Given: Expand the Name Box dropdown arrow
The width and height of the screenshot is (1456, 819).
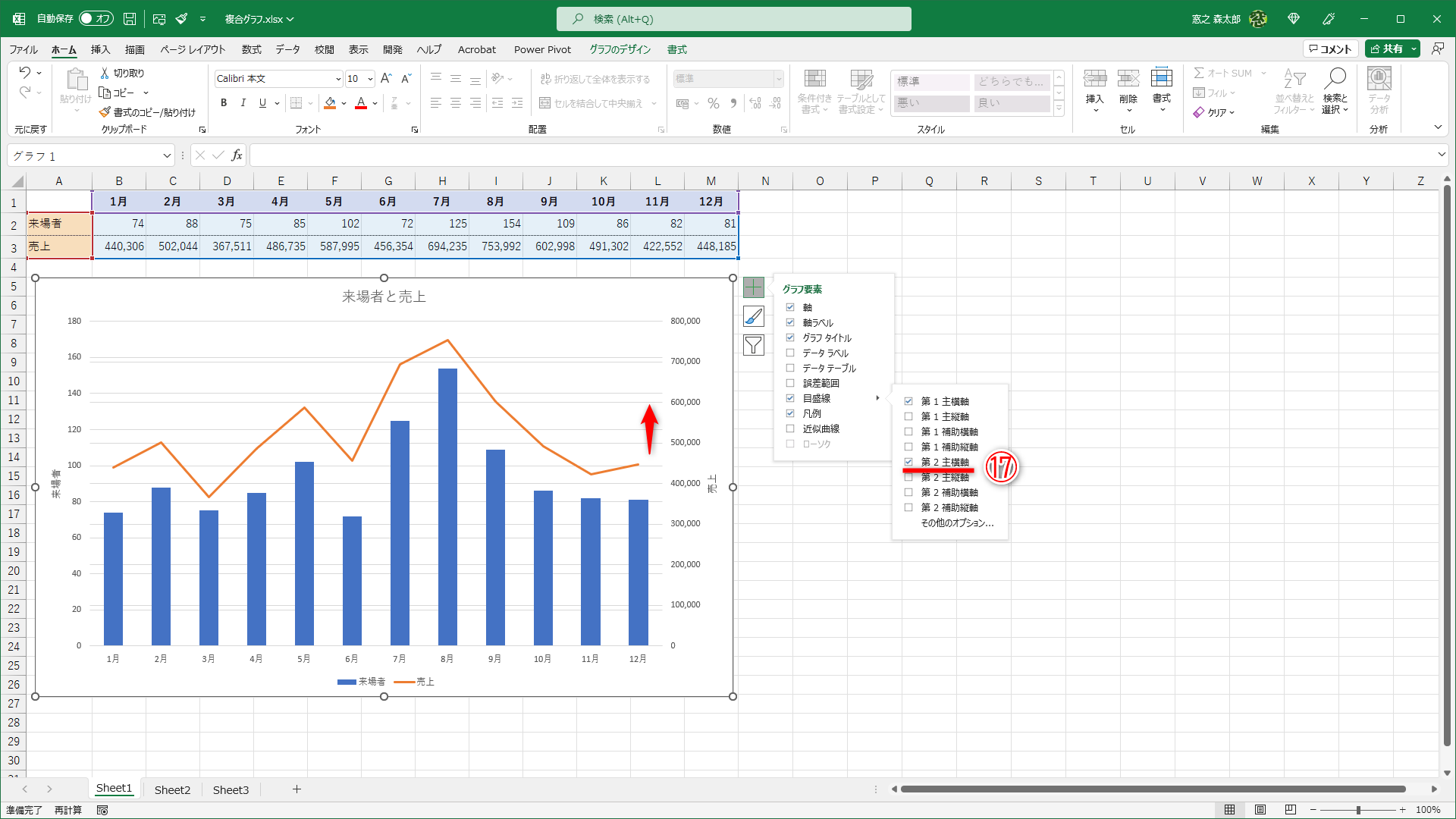Looking at the screenshot, I should 167,156.
